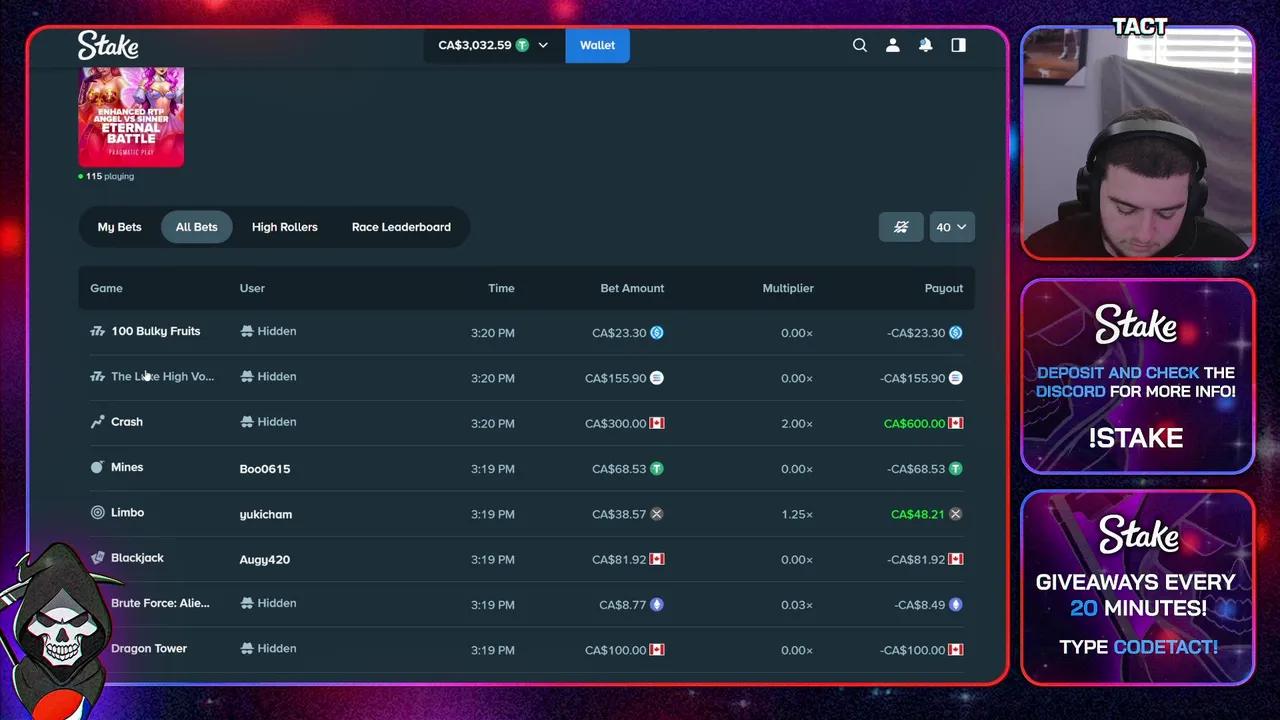Click hidden-user icon in Brute Force row
This screenshot has width=1280, height=720.
[247, 603]
